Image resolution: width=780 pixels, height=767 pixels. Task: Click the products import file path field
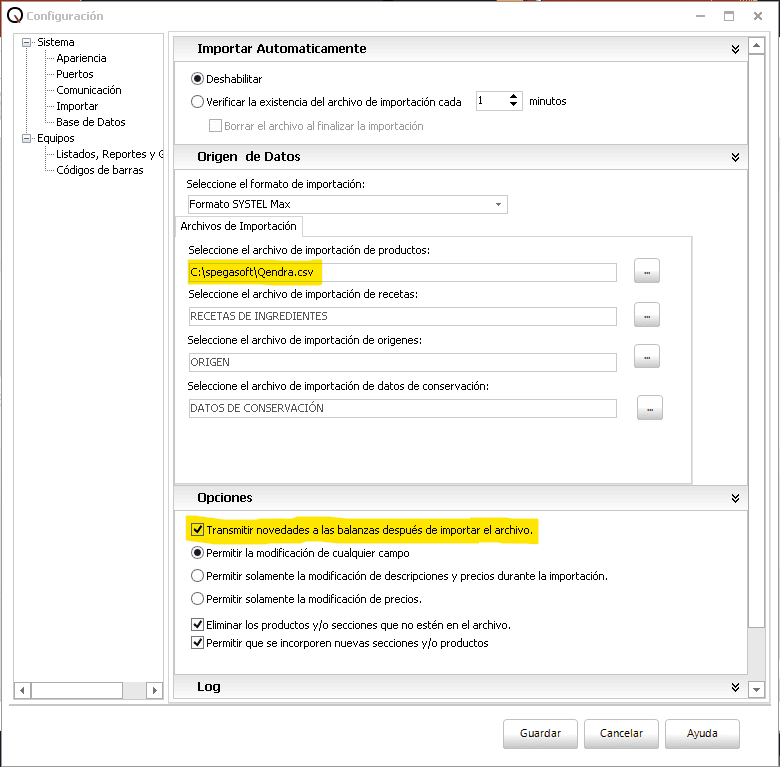[402, 272]
